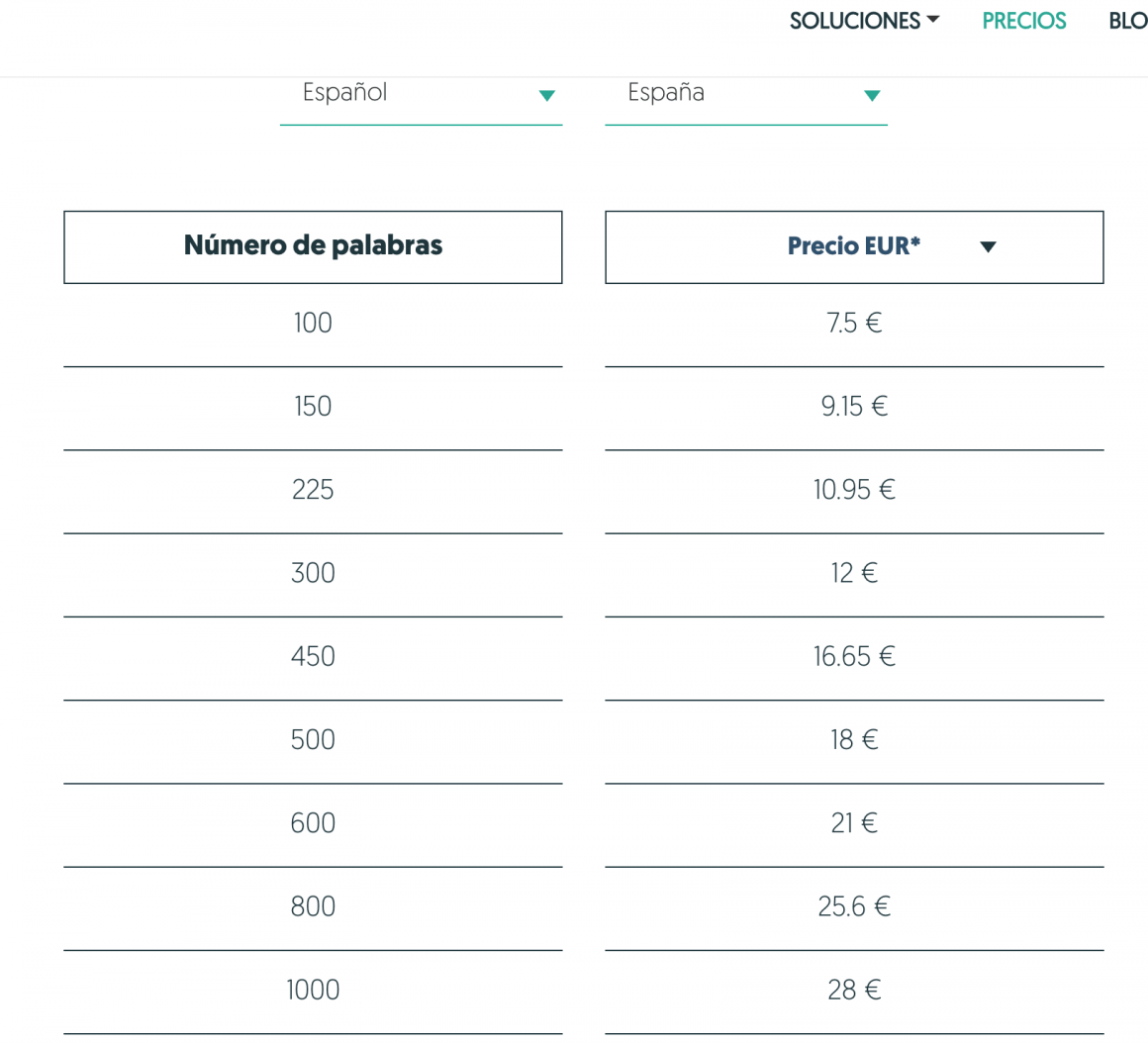Viewport: 1148px width, 1043px height.
Task: Select the 100 words pricing row
Action: (313, 323)
